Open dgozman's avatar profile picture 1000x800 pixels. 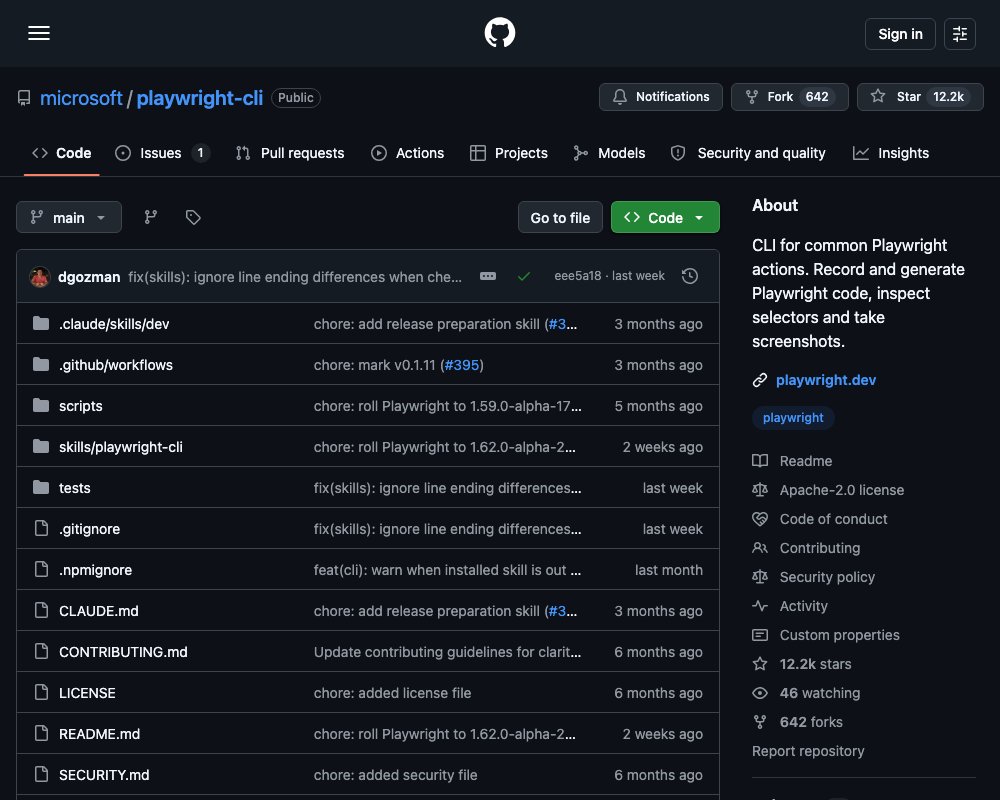point(40,277)
